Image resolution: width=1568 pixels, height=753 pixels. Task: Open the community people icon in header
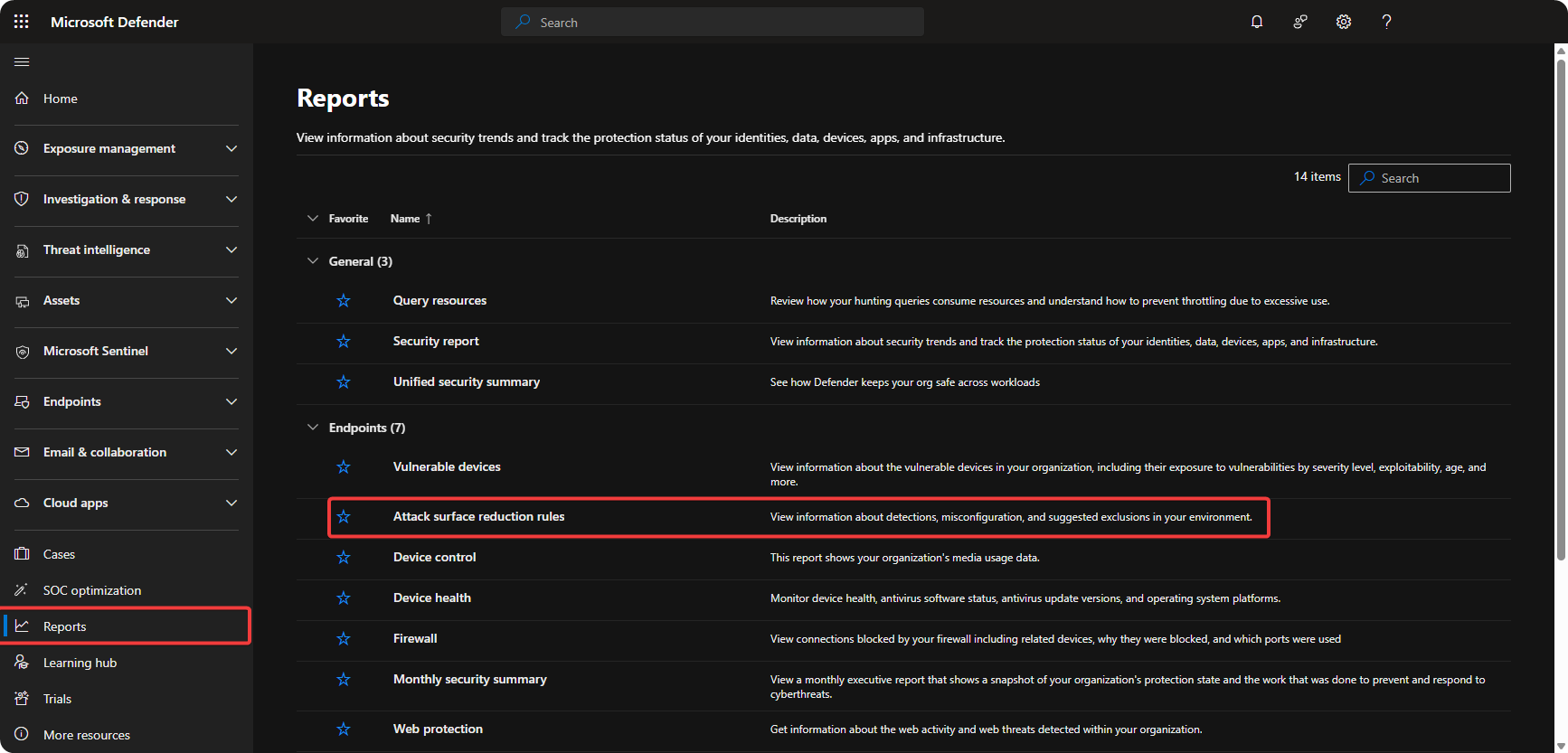tap(1299, 22)
